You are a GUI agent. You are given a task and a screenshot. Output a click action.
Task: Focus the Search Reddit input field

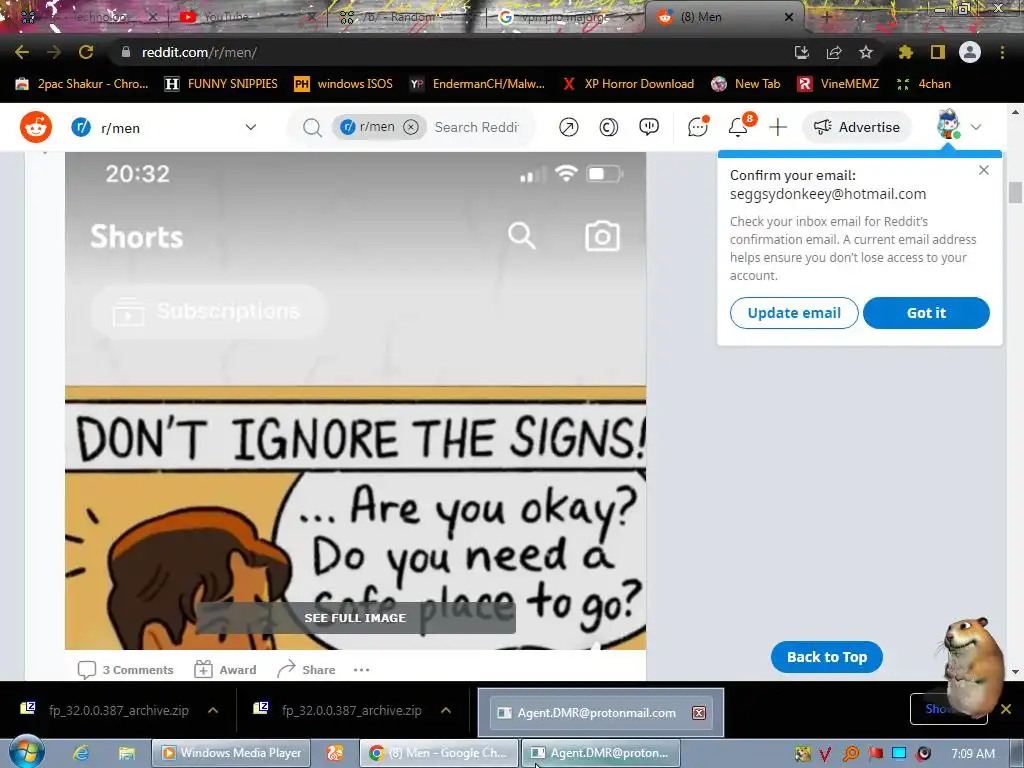click(477, 127)
